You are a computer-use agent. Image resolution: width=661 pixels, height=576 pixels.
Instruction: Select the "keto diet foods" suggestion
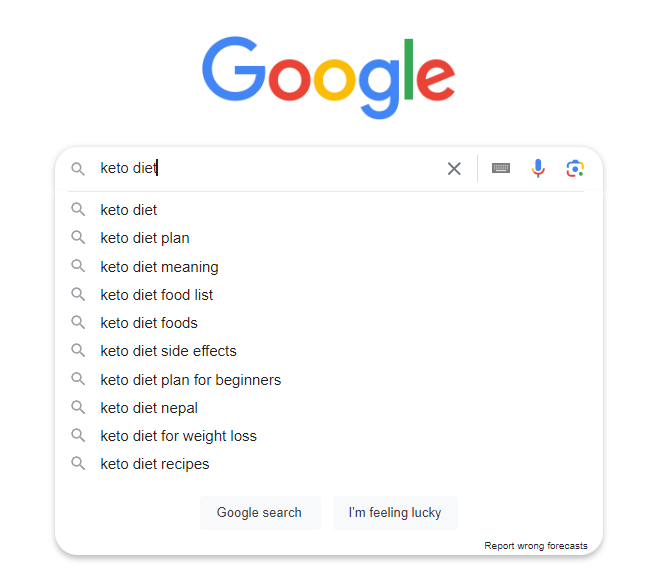[149, 323]
